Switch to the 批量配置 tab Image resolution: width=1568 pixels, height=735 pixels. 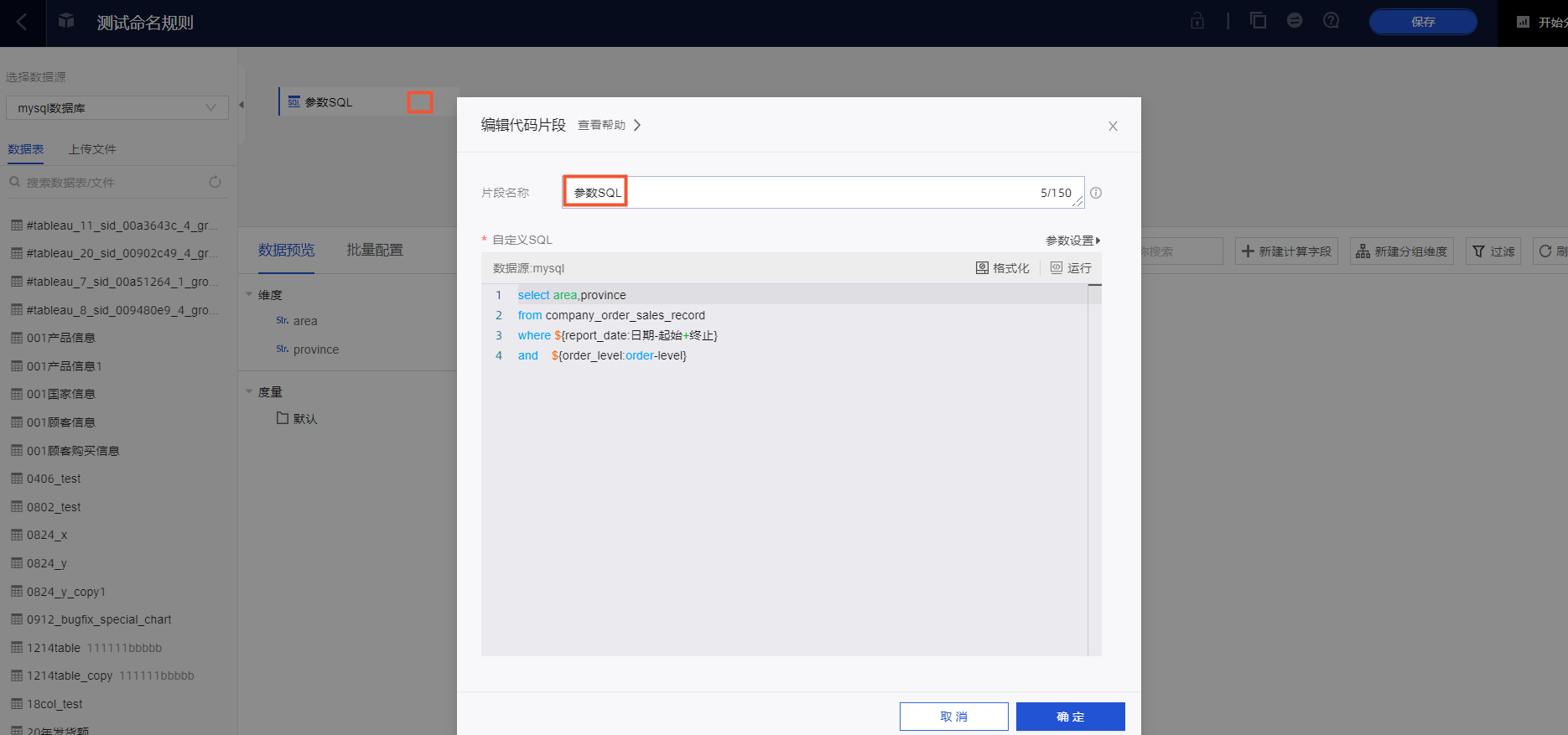375,250
